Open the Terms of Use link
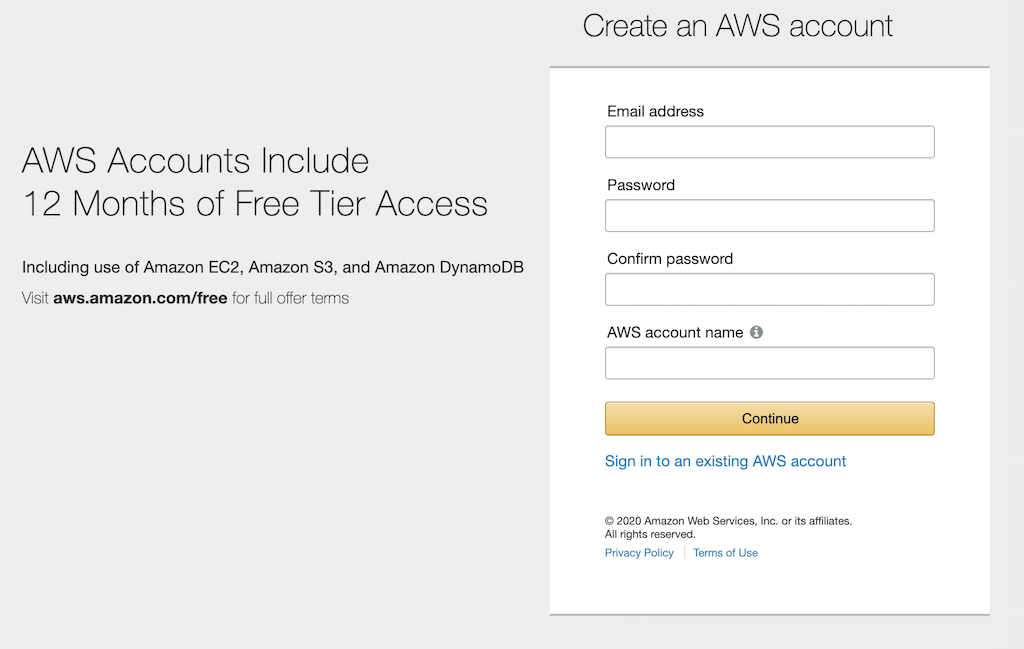 (x=725, y=553)
